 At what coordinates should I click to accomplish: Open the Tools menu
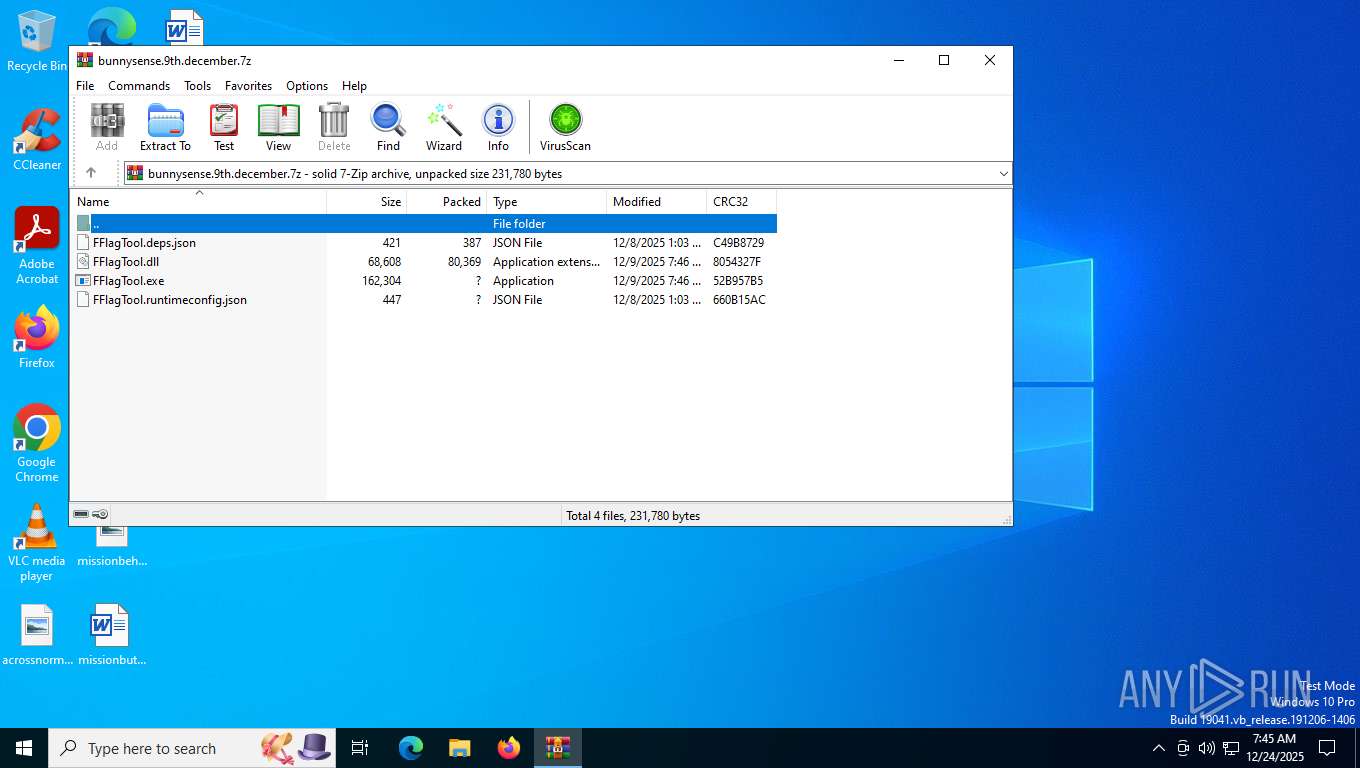point(197,86)
